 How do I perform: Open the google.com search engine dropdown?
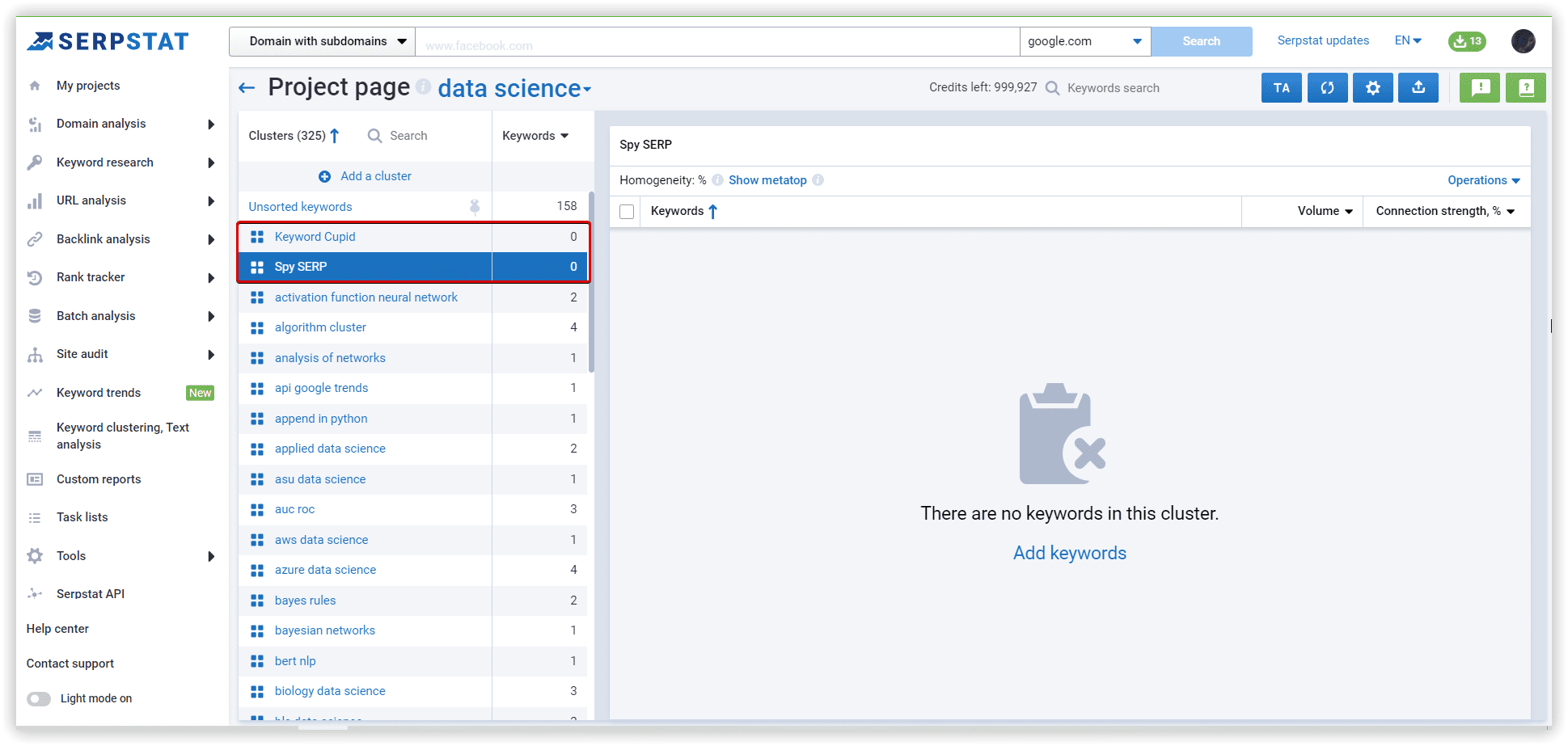coord(1084,41)
